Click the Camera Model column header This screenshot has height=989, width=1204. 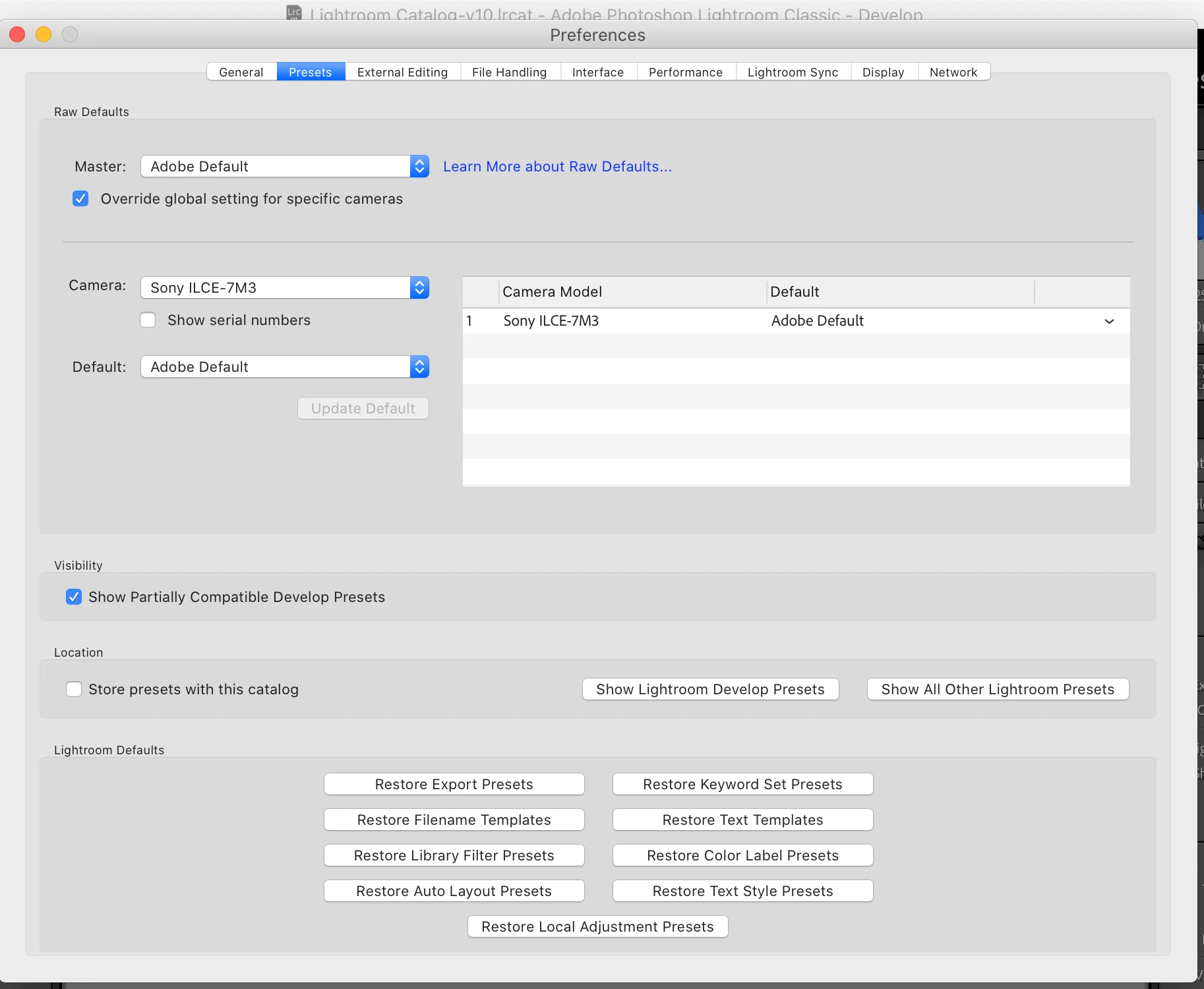coord(632,291)
